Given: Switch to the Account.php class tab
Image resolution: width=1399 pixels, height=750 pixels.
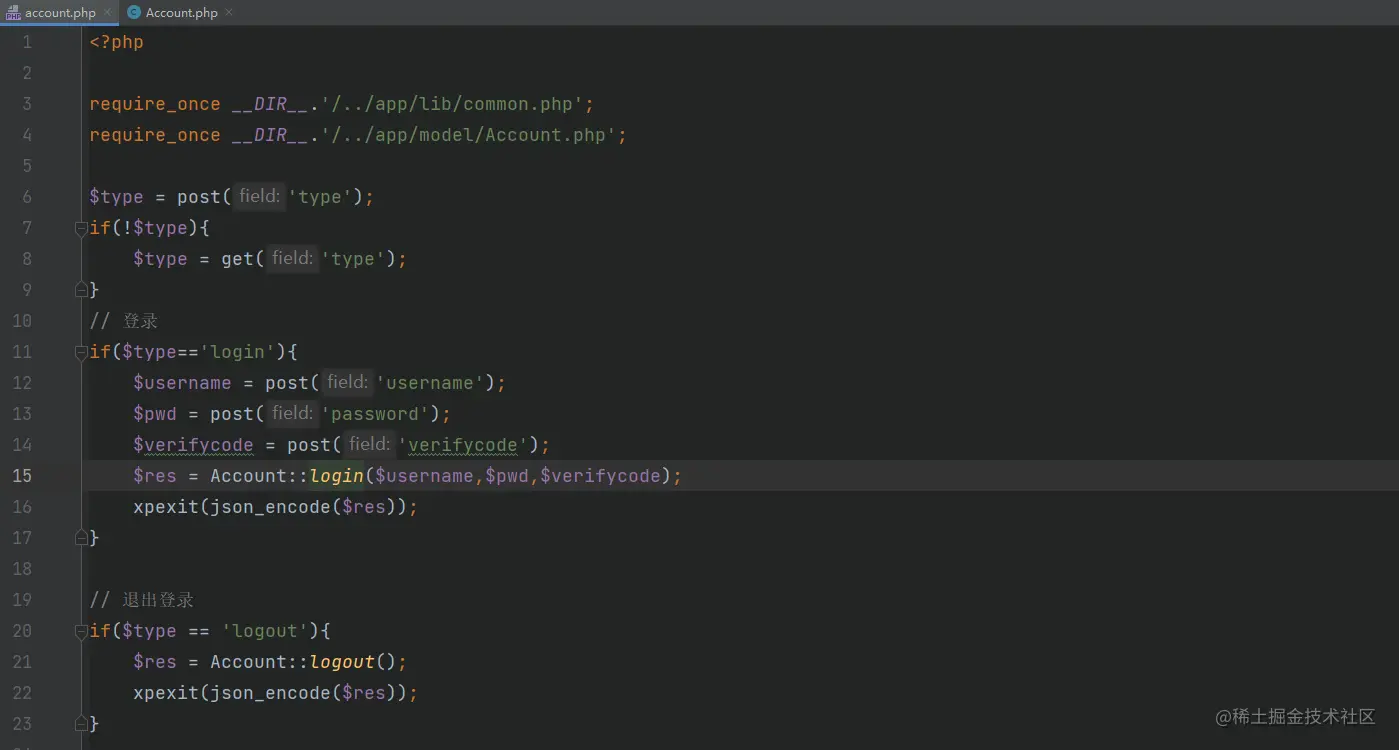Looking at the screenshot, I should tap(181, 13).
